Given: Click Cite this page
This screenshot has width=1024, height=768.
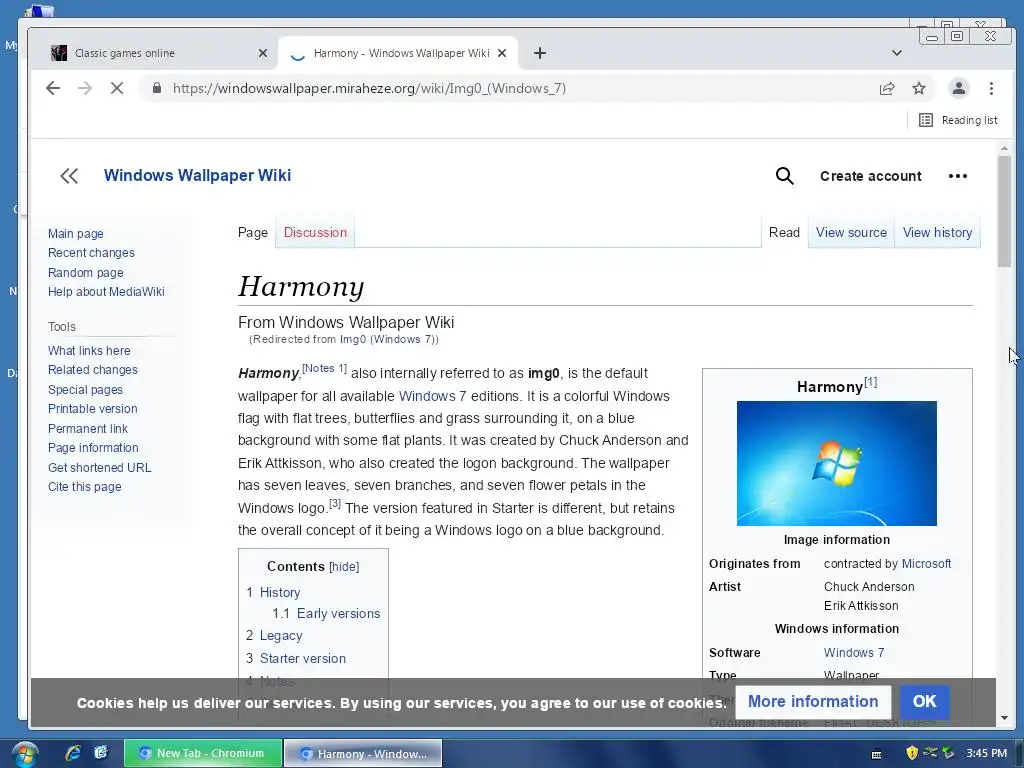Looking at the screenshot, I should 84,487.
